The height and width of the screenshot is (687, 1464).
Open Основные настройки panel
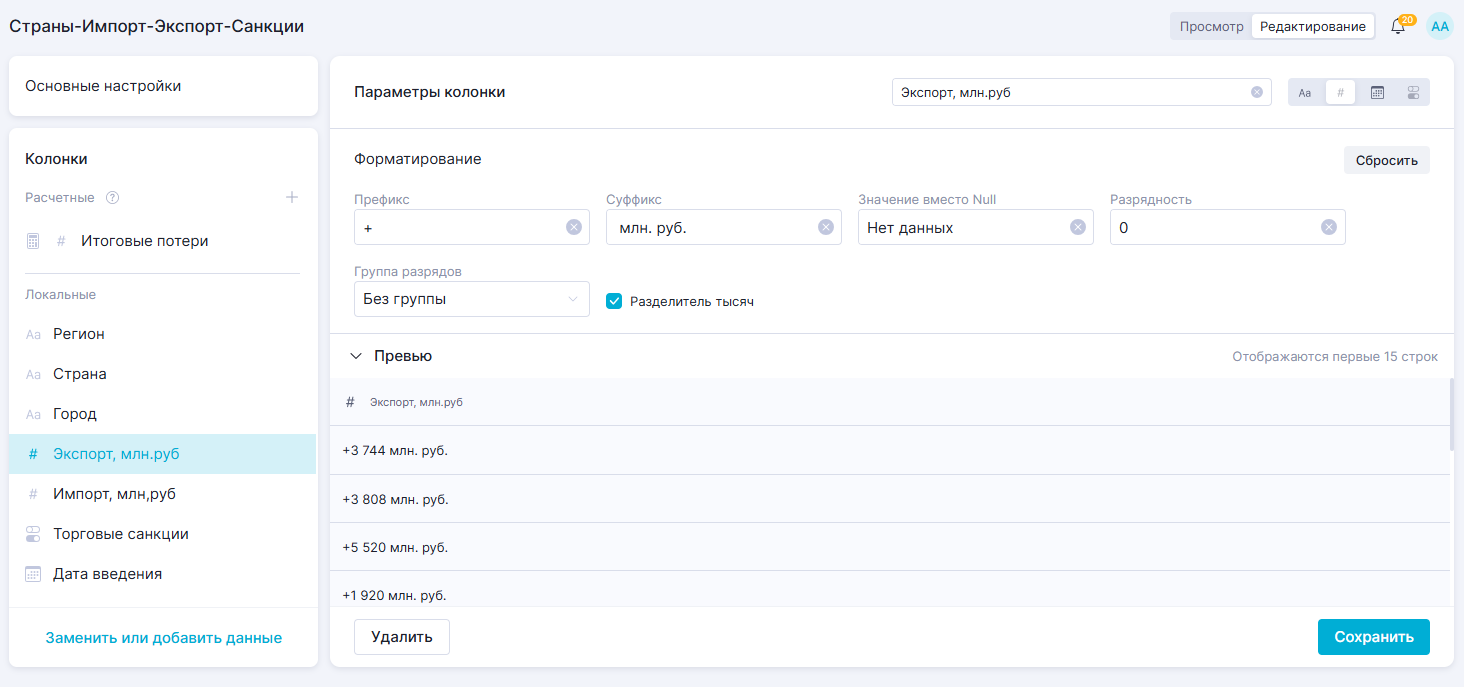[x=163, y=86]
